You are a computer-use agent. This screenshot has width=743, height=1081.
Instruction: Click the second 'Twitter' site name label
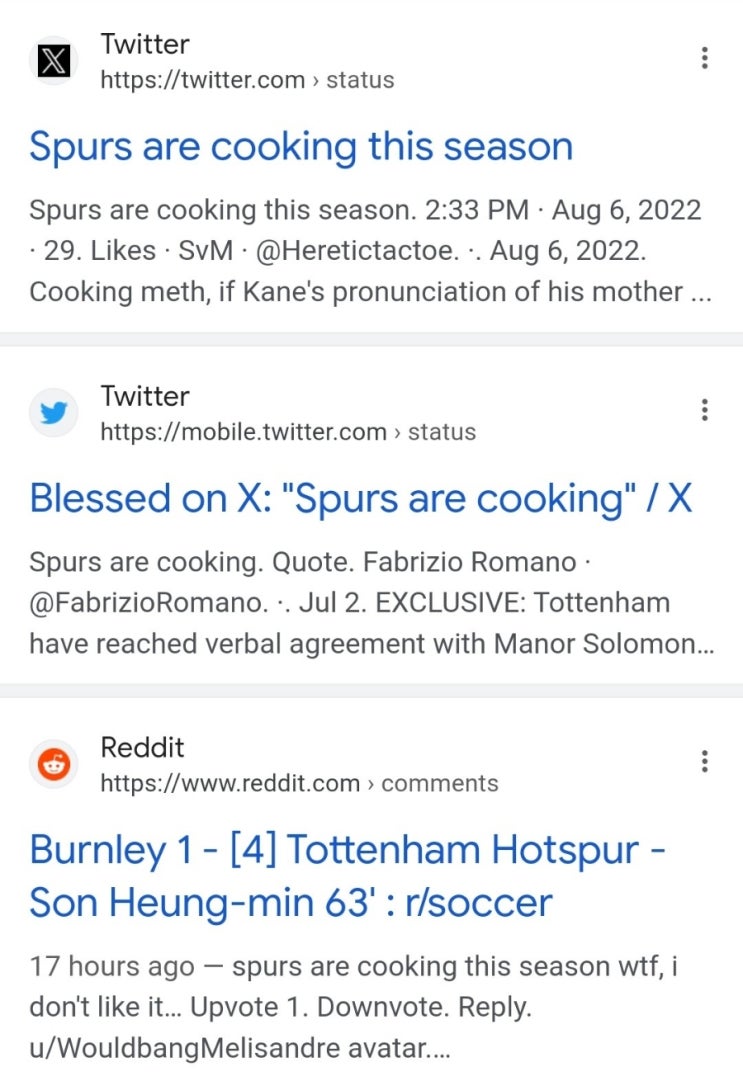(x=145, y=396)
